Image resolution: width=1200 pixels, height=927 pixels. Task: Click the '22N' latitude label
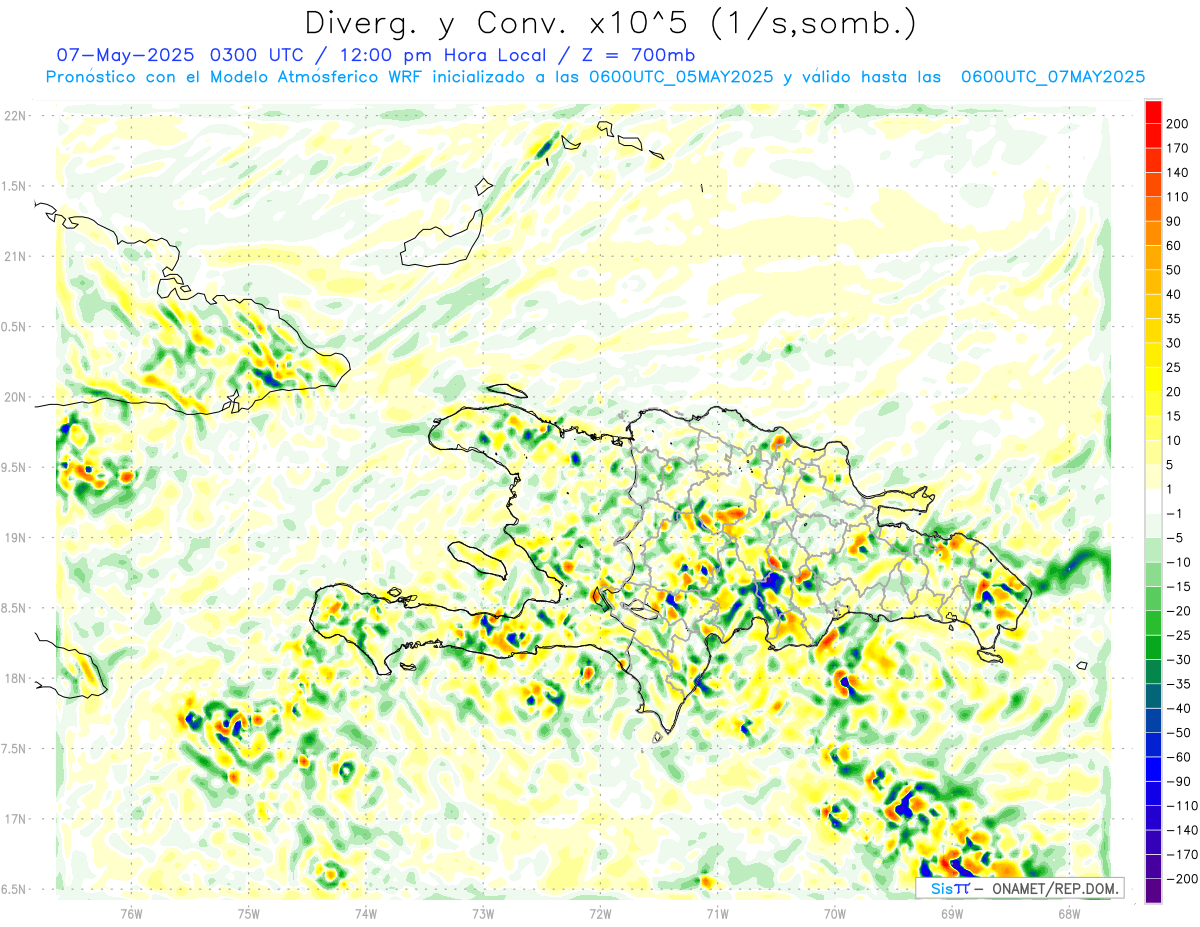15,116
